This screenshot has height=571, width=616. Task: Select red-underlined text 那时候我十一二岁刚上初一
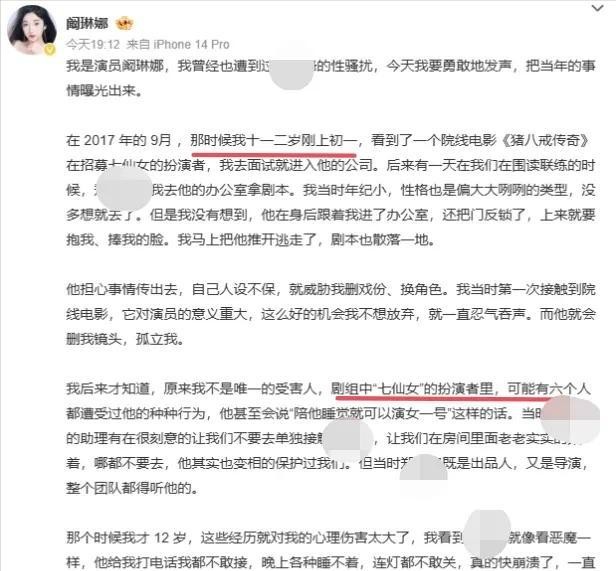[x=273, y=140]
